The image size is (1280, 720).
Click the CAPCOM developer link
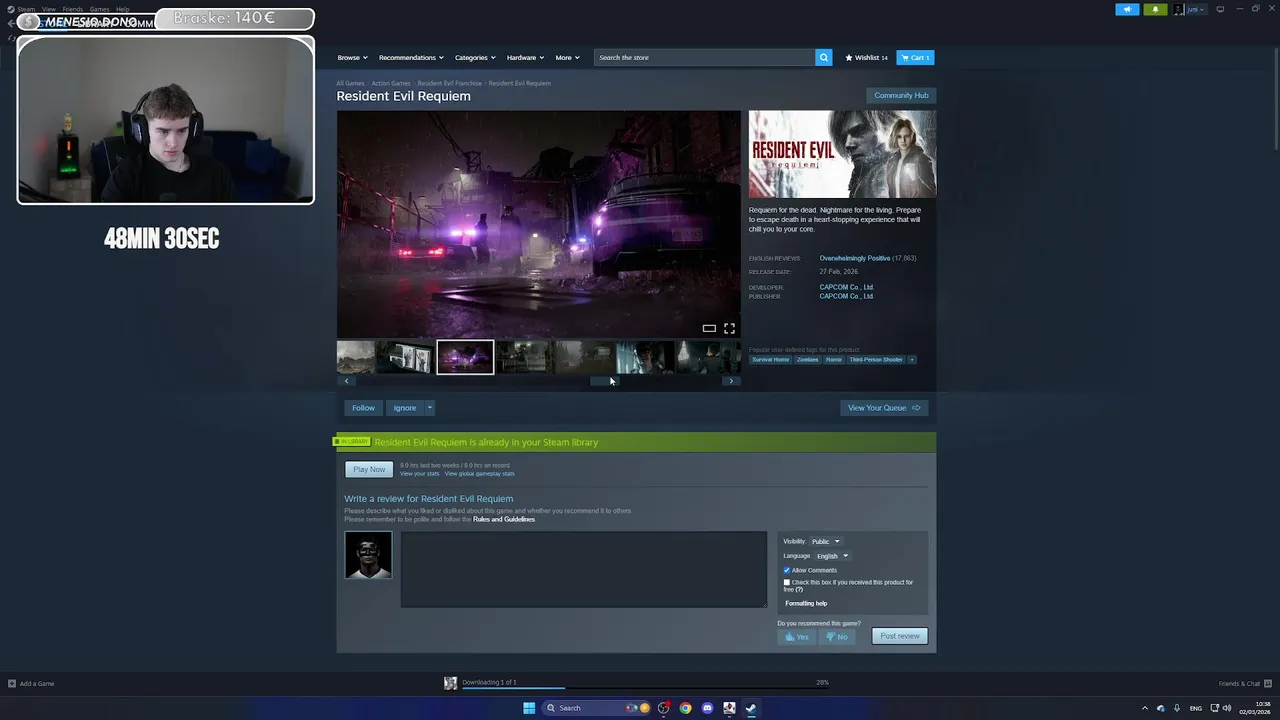pos(846,287)
